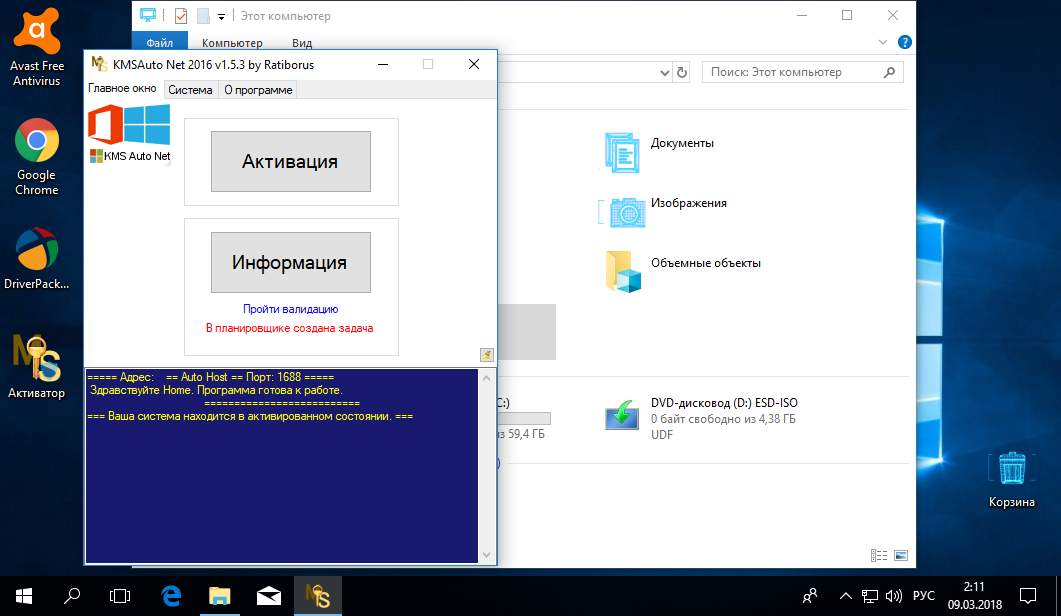Open taskbar search magnifier

coord(72,596)
